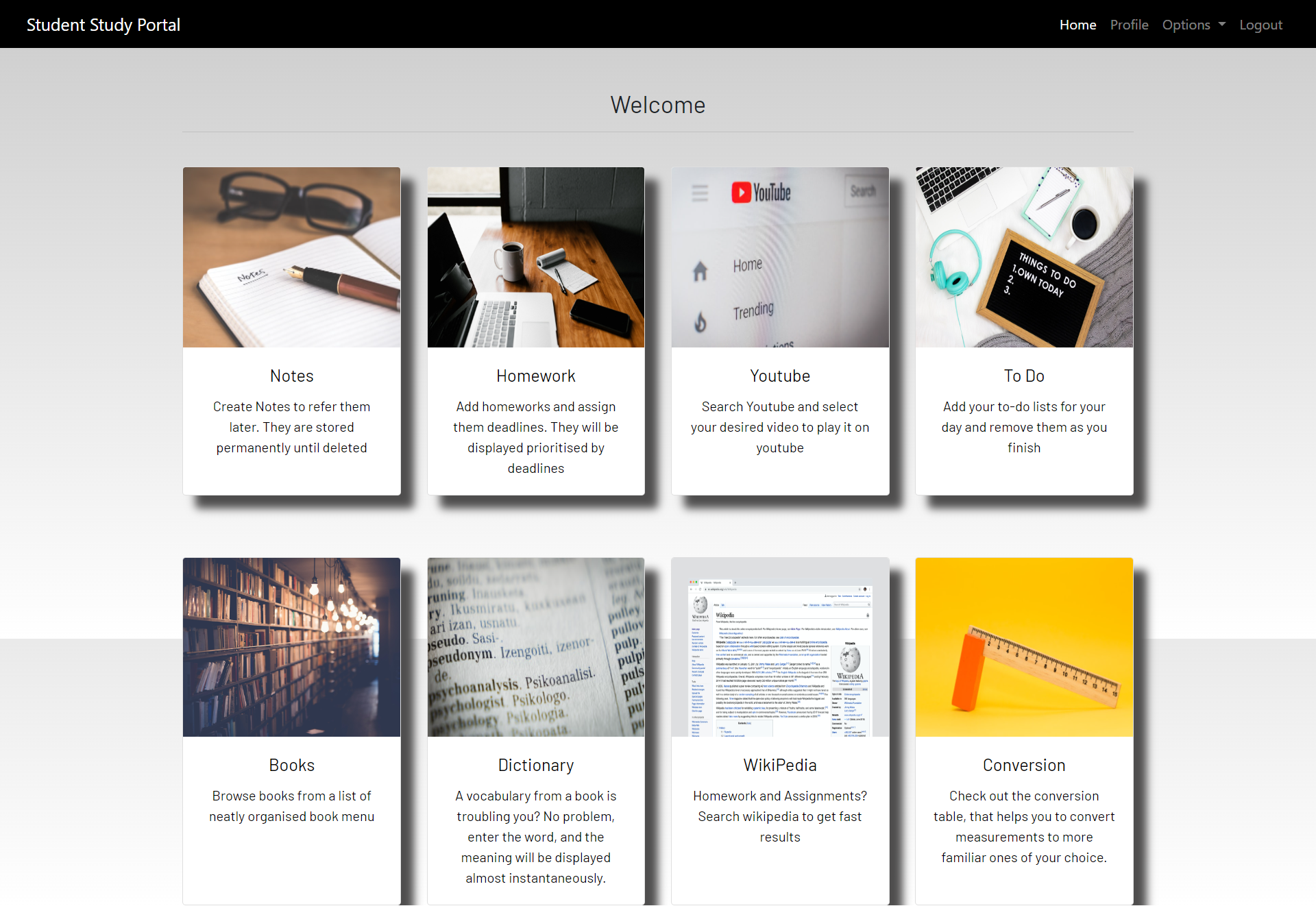Click the Student Study Portal brand
The image size is (1316, 906).
[103, 25]
